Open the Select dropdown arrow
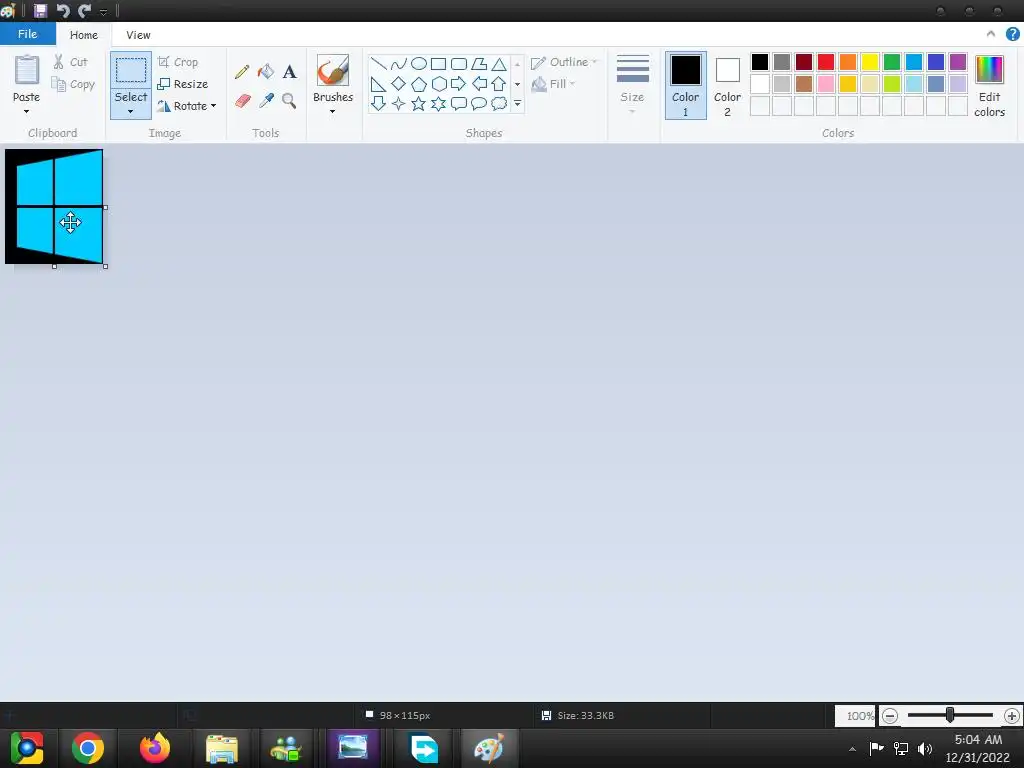This screenshot has width=1024, height=768. [x=131, y=112]
